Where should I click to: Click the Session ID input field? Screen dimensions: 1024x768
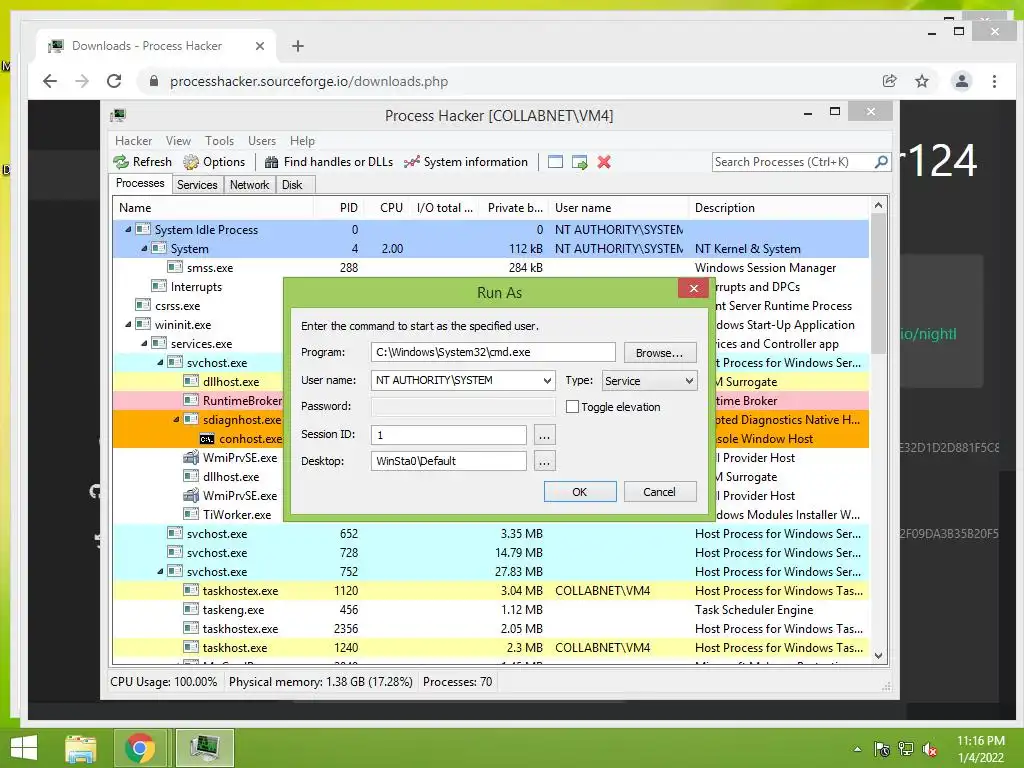pyautogui.click(x=449, y=434)
